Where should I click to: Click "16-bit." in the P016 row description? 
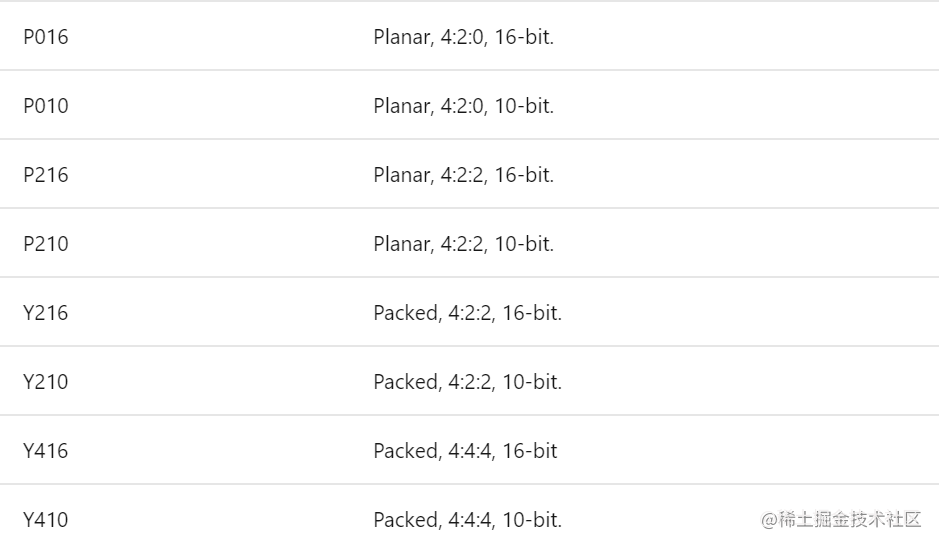(x=524, y=37)
